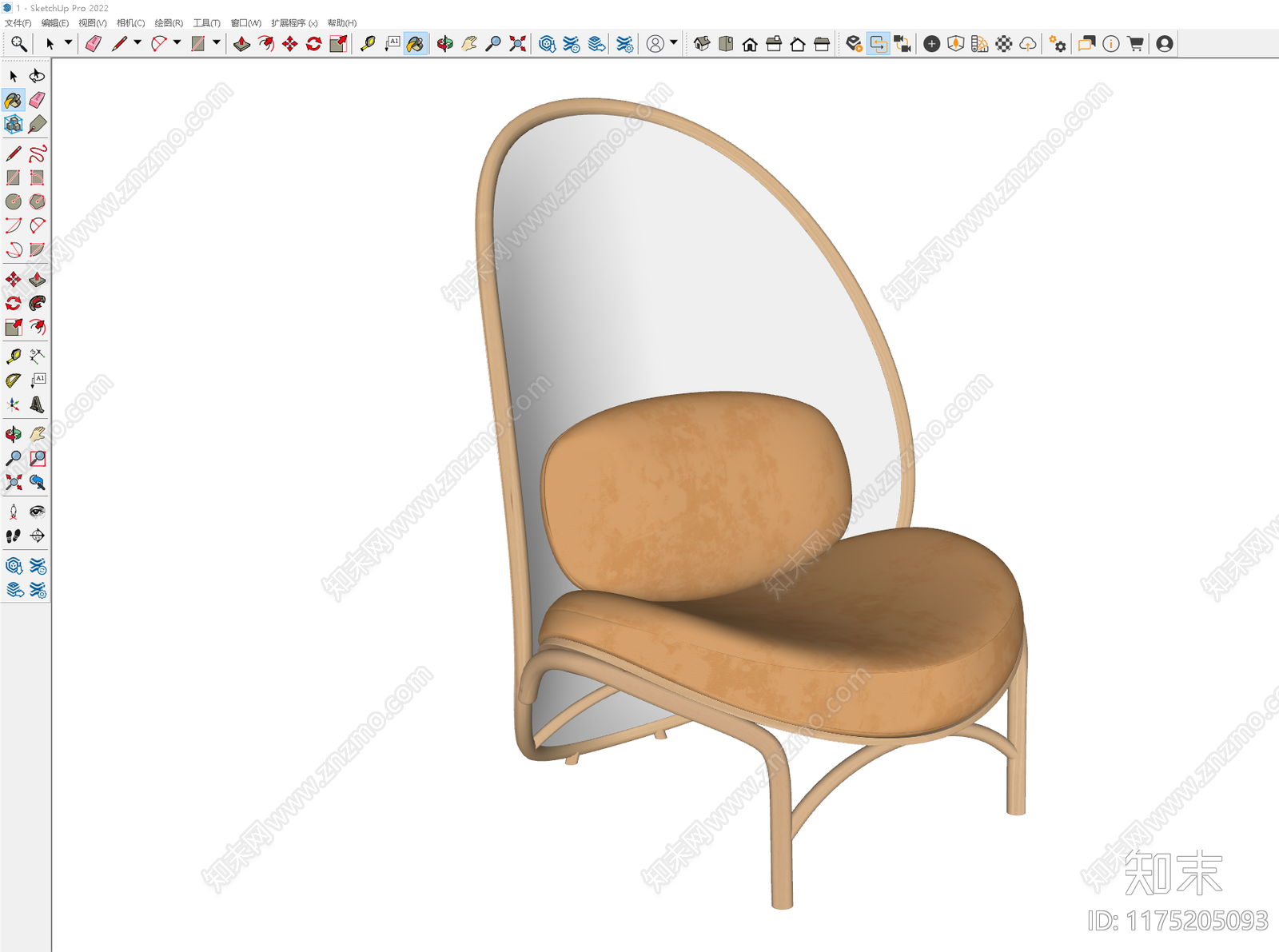Expand the Arc tool dropdown arrow
Screen dimensions: 1279x952
177,43
